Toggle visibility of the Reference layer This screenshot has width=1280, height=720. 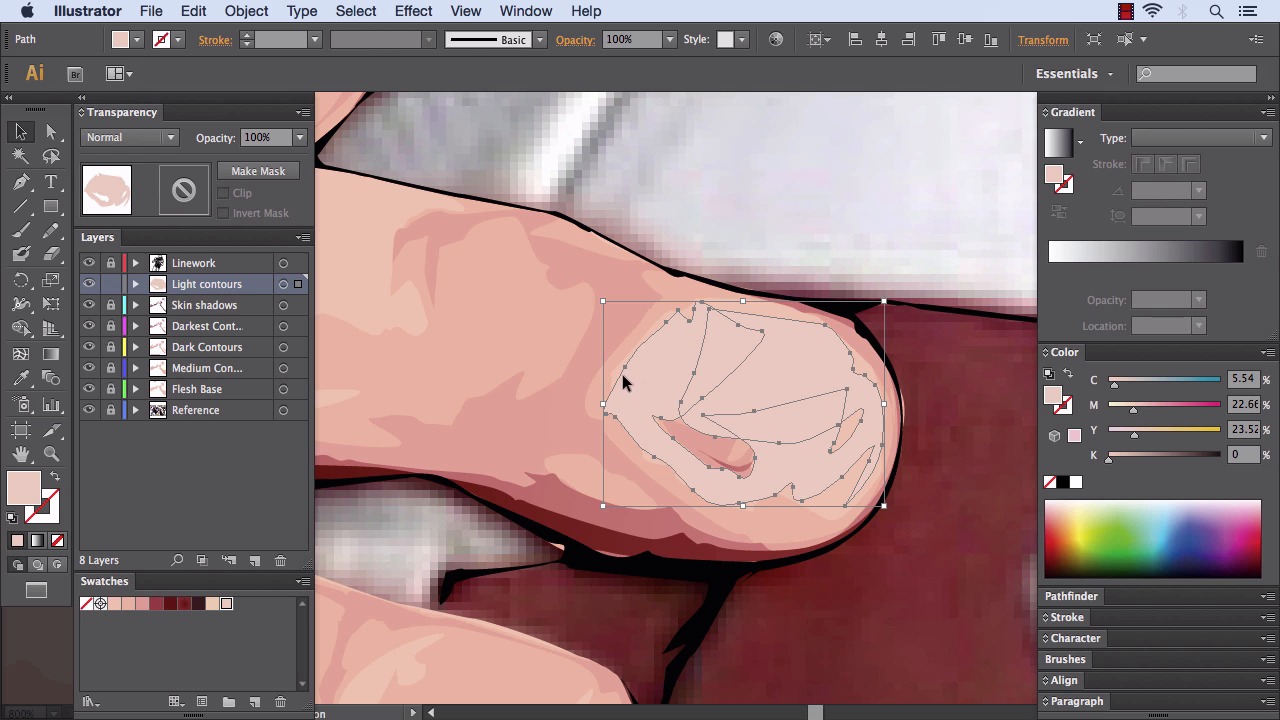tap(89, 410)
